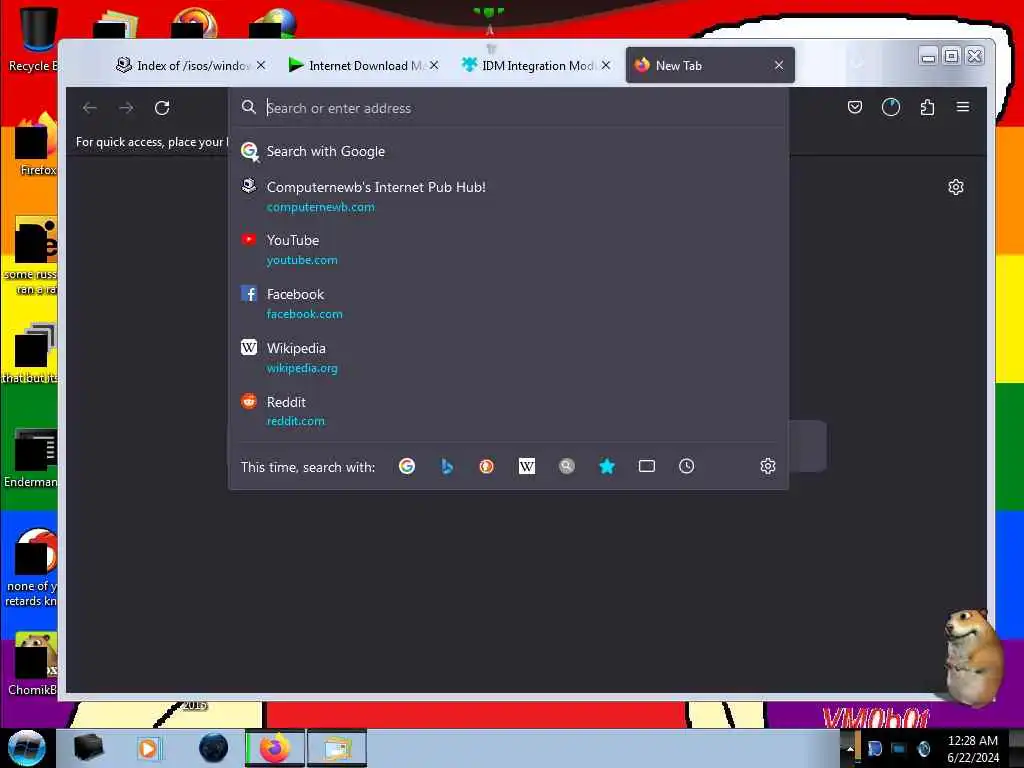Viewport: 1024px width, 768px height.
Task: Search in open Tabs with the tab icon
Action: [647, 466]
